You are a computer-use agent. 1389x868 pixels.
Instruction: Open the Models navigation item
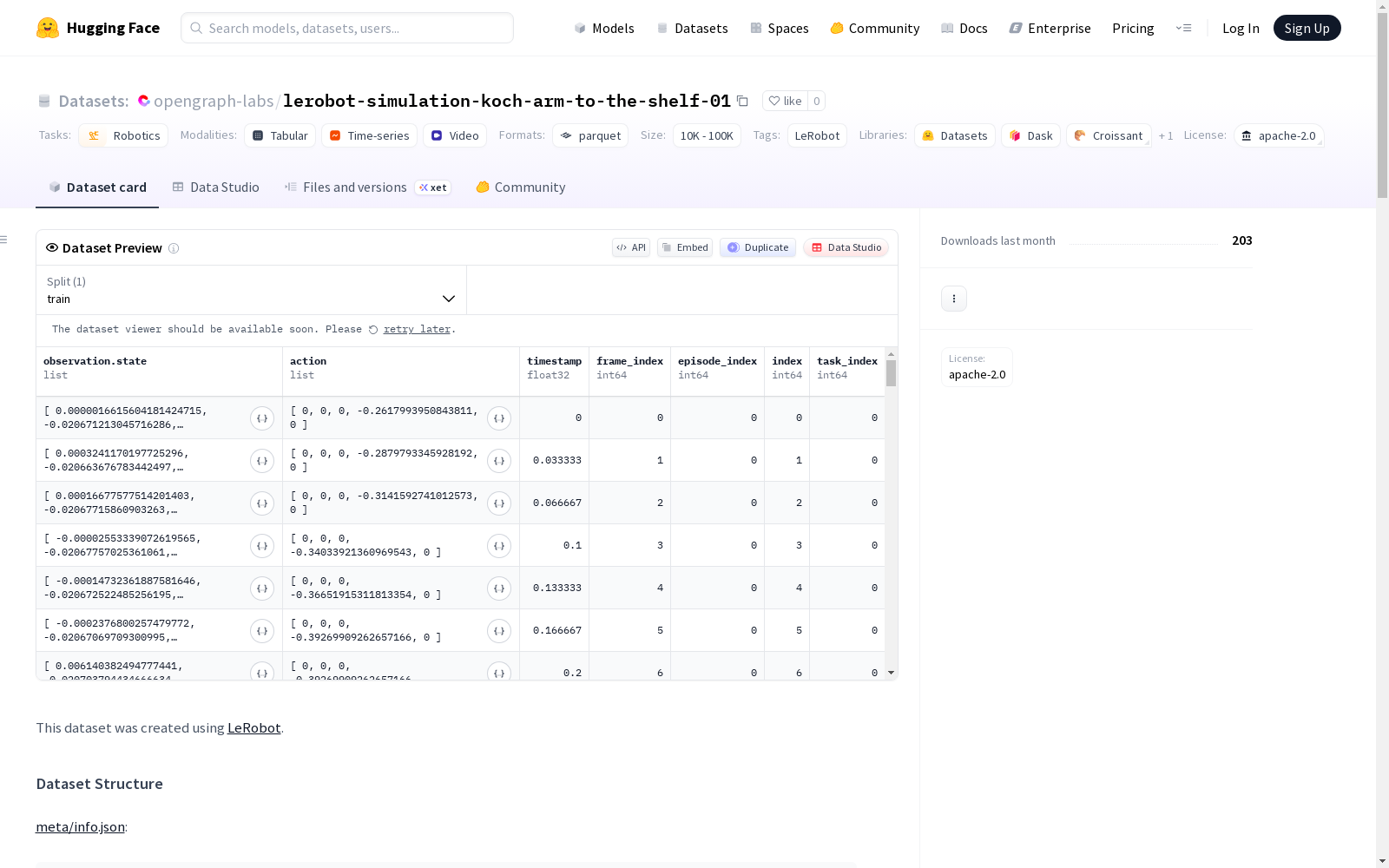(604, 28)
